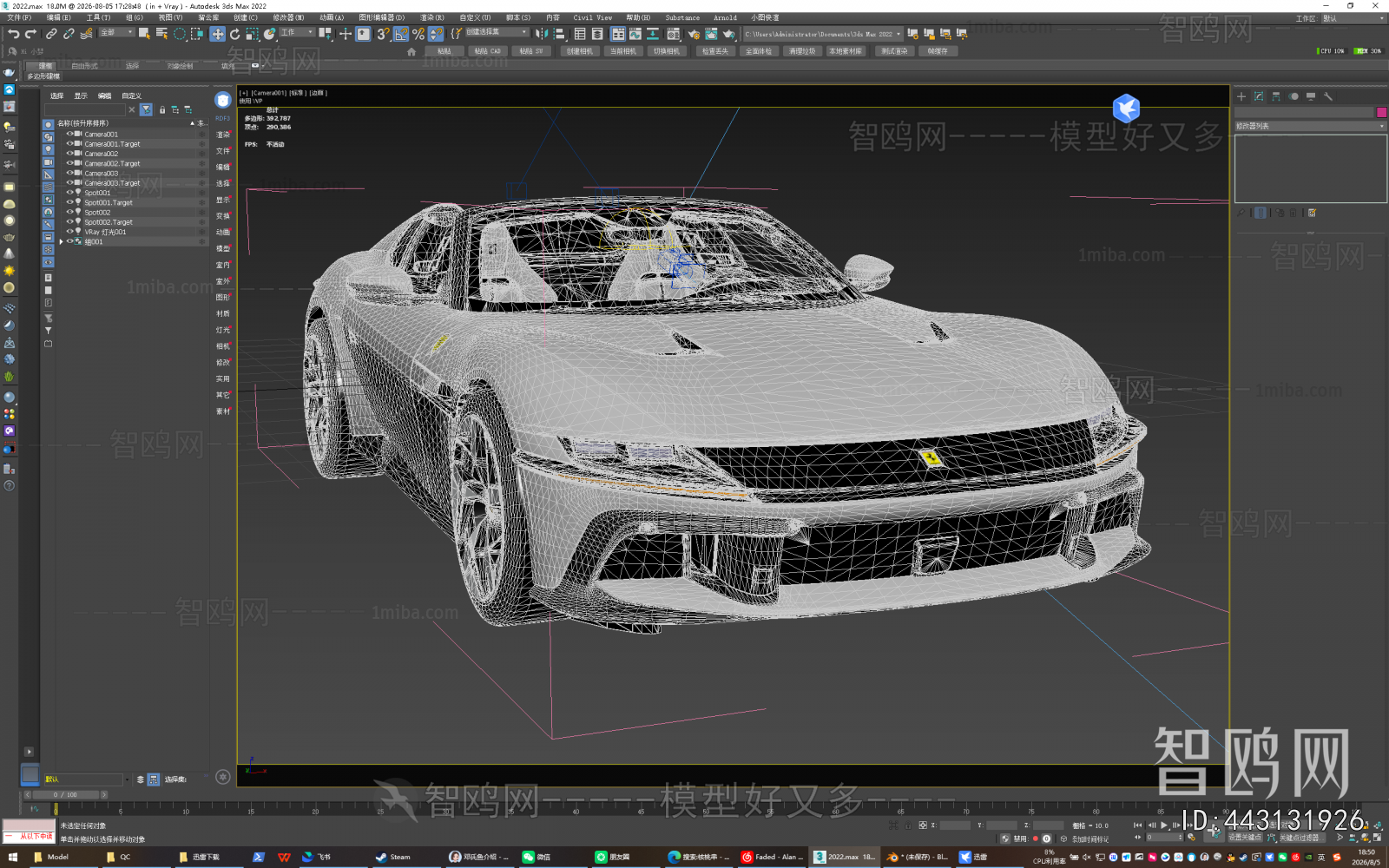Viewport: 1389px width, 868px height.
Task: Click the 本地素材库 button
Action: 845,51
